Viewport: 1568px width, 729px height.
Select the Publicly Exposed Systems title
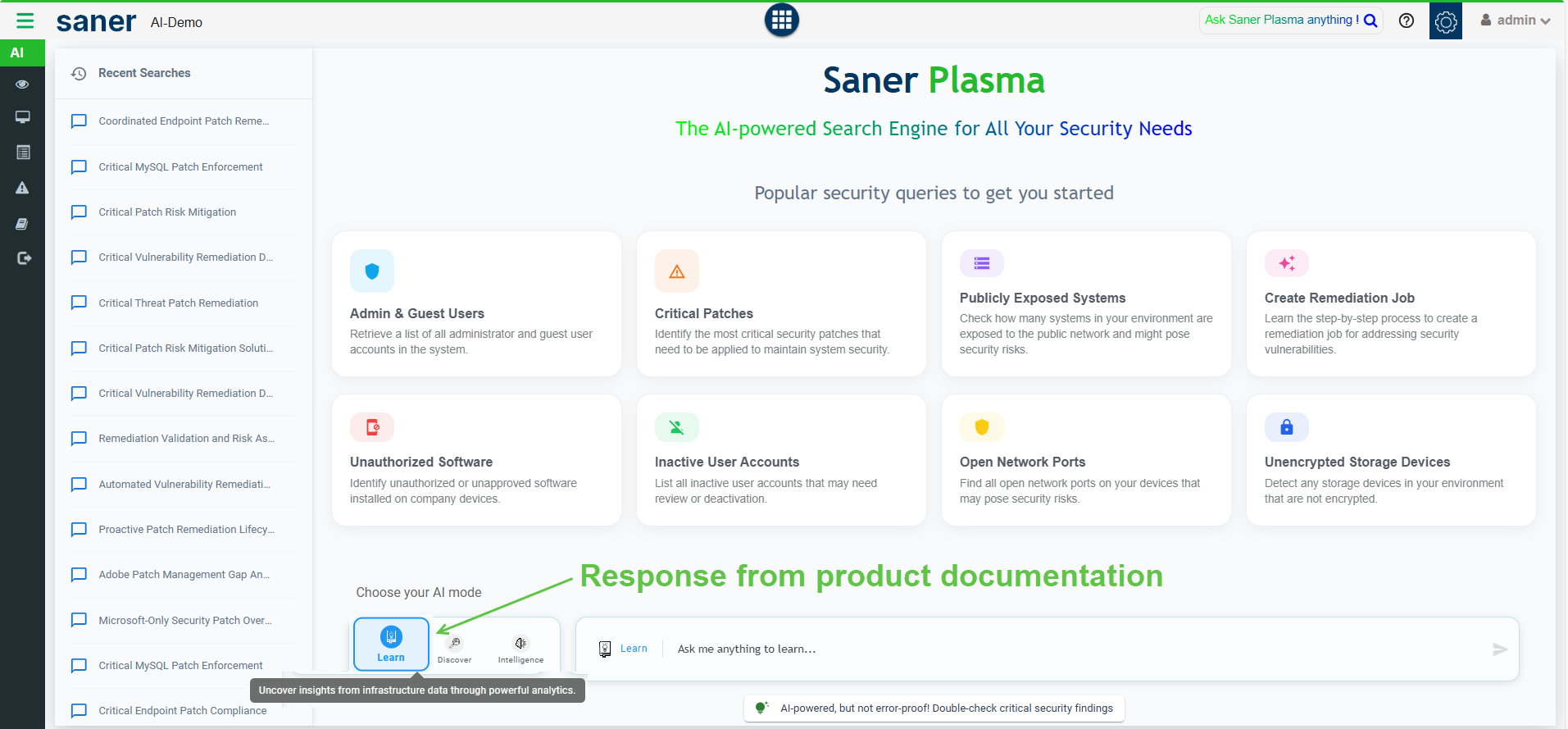pos(1043,298)
